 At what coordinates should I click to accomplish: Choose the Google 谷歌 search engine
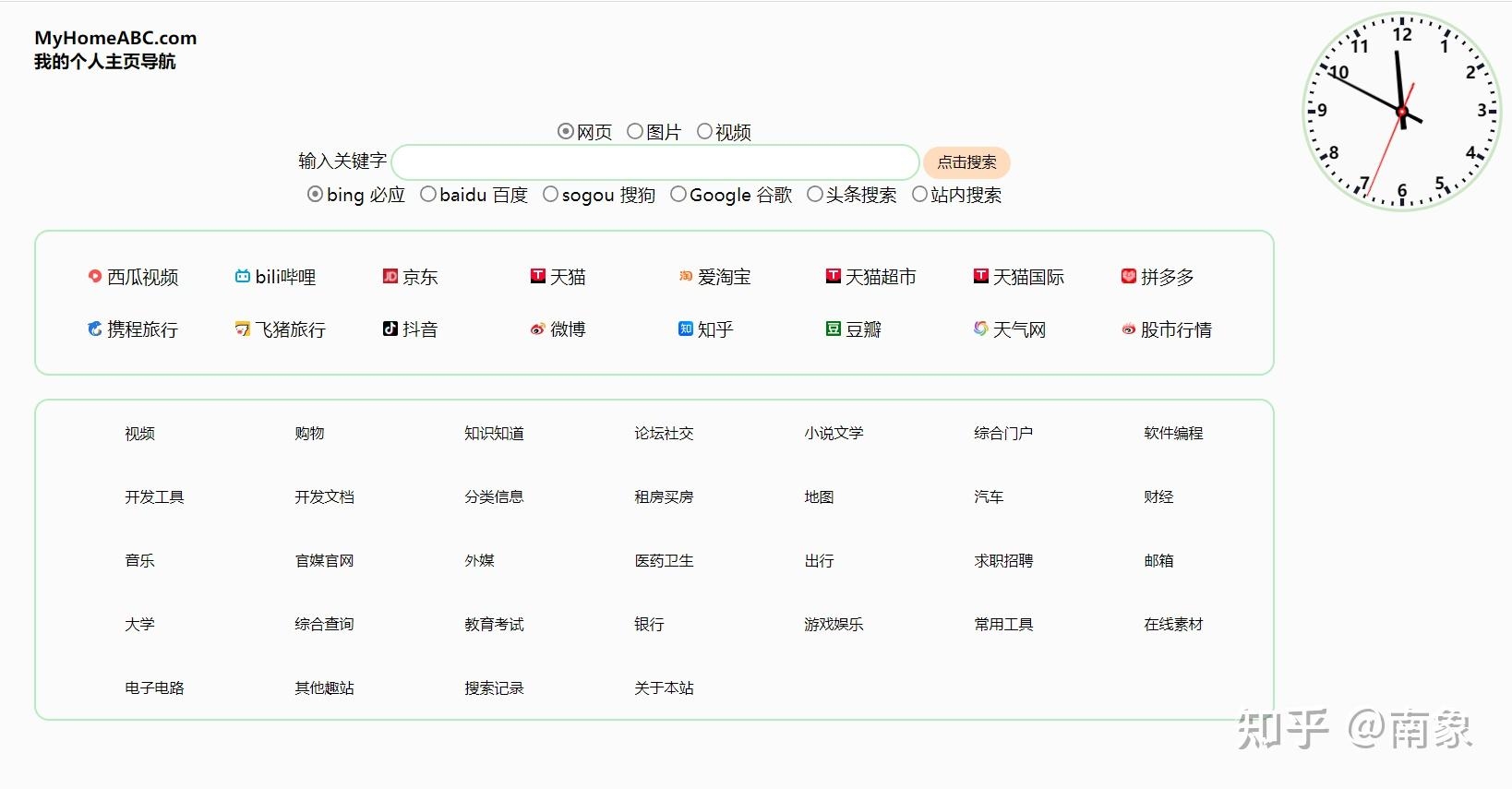point(678,194)
